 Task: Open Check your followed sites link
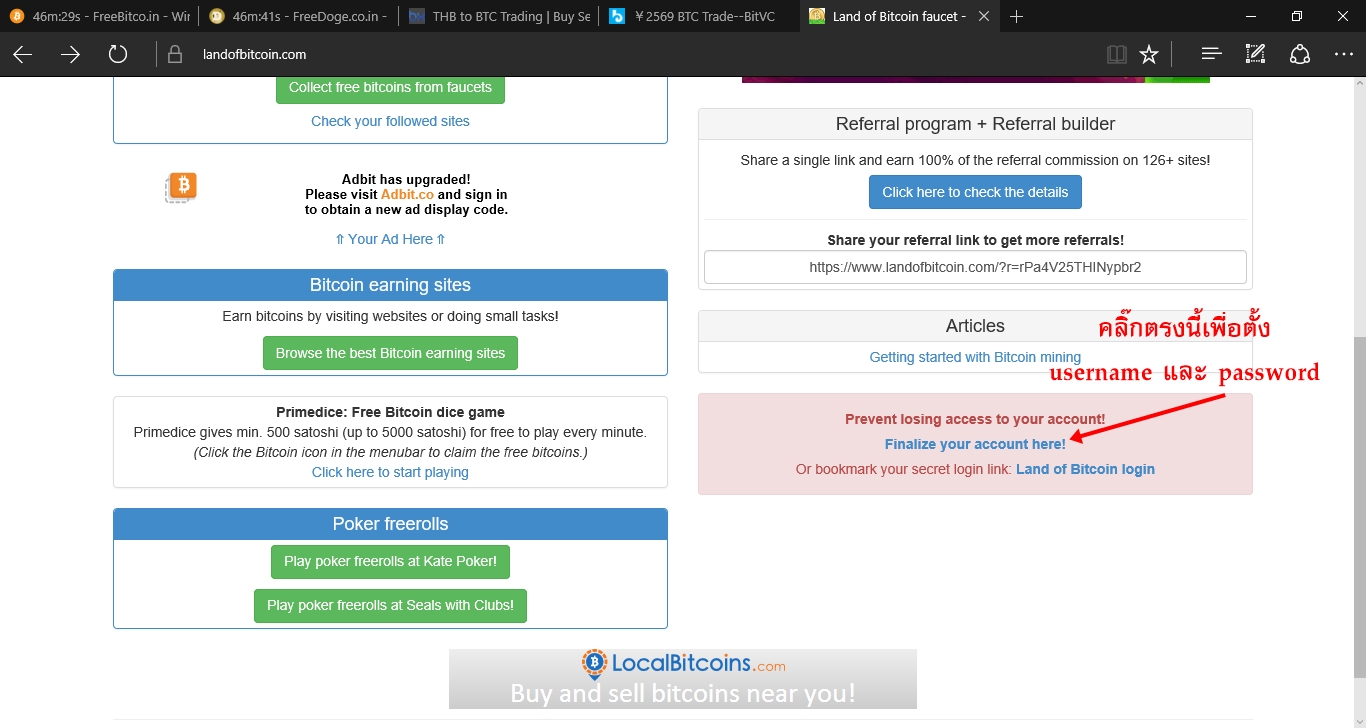pyautogui.click(x=390, y=121)
